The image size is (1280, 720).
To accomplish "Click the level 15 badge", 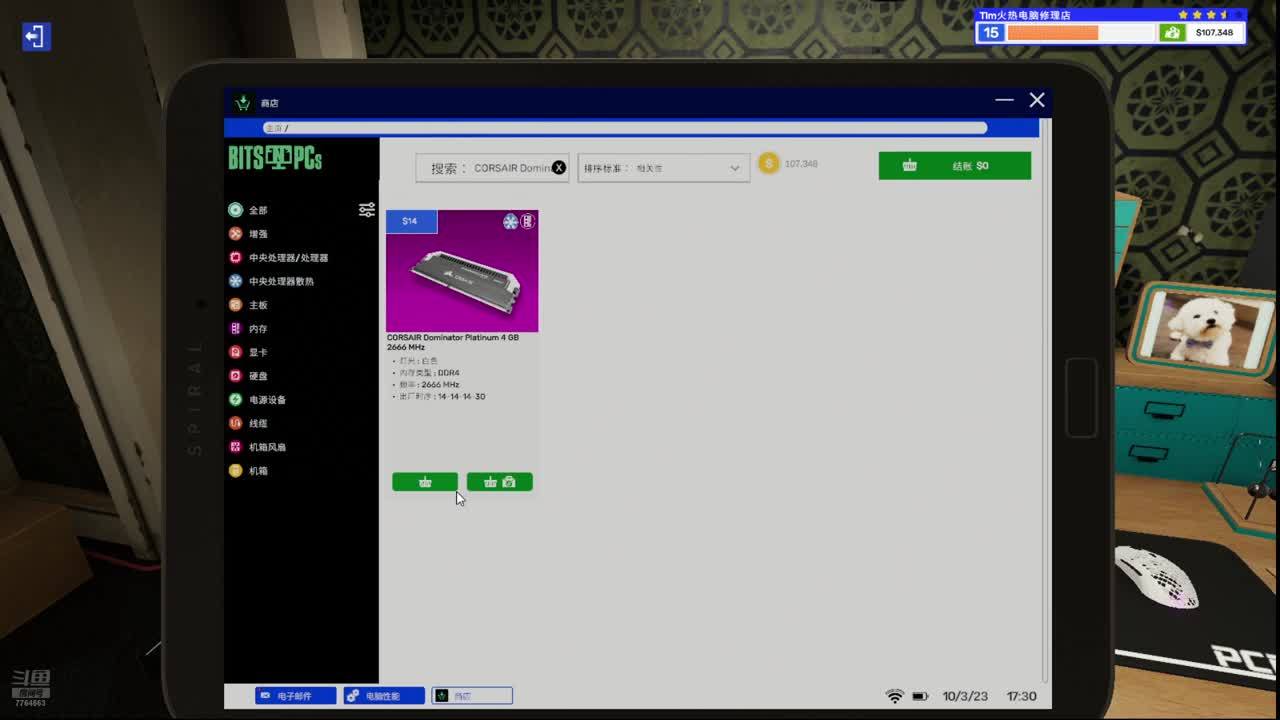I will coord(990,33).
